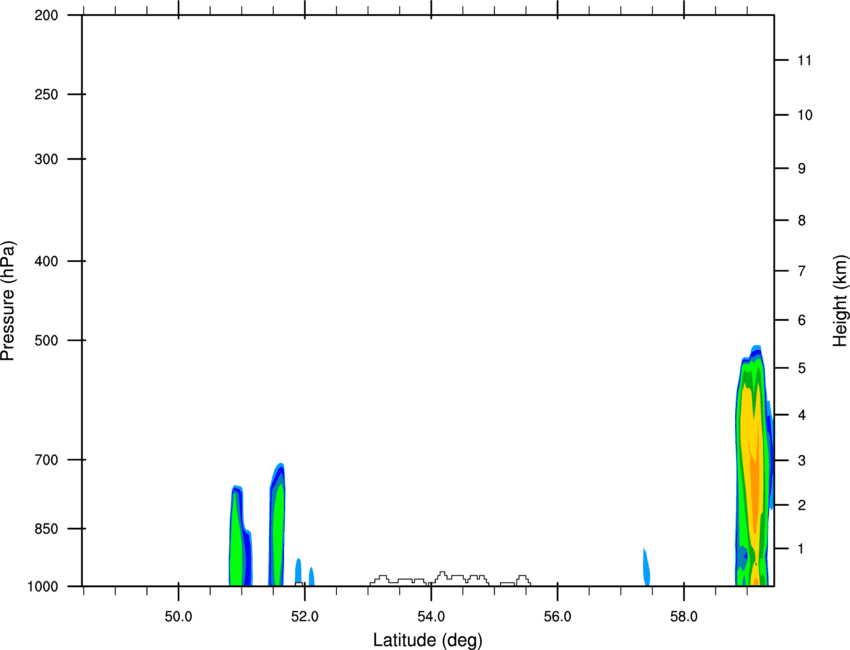The height and width of the screenshot is (650, 850).
Task: Click the 'Latitude (deg)' axis title
Action: click(x=427, y=640)
